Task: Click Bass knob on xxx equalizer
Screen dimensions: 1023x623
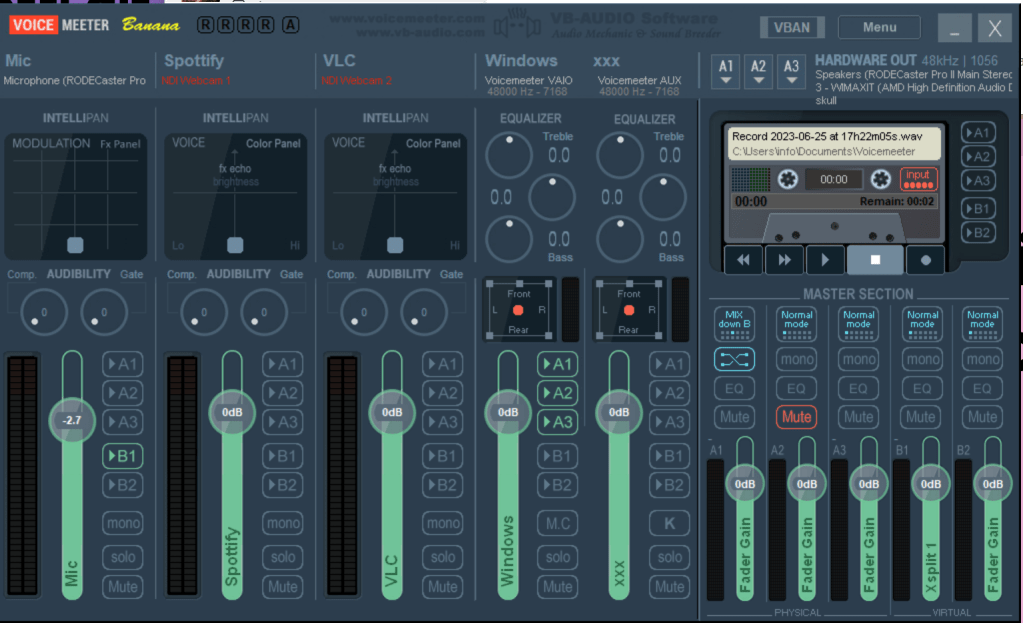Action: coord(620,239)
